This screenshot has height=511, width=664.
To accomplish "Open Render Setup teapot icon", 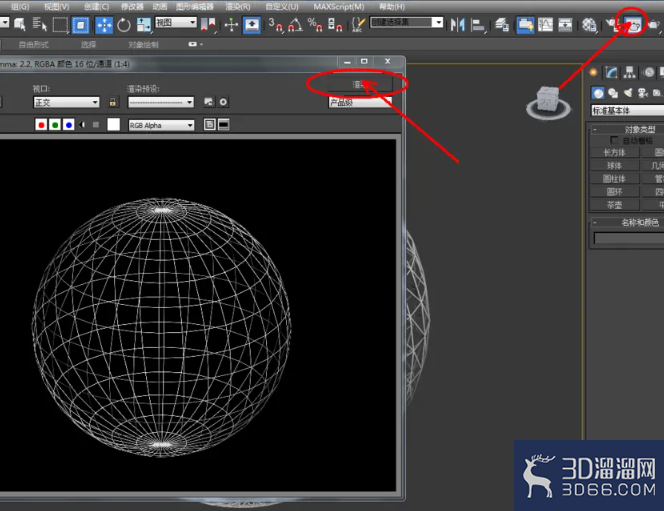I will 612,25.
